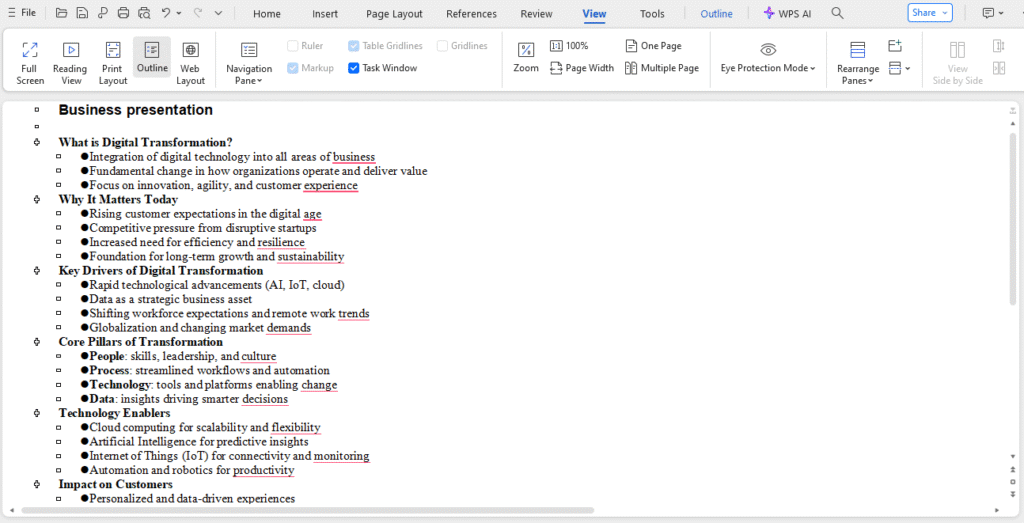Open the Zoom dialog
The width and height of the screenshot is (1024, 523).
[526, 57]
